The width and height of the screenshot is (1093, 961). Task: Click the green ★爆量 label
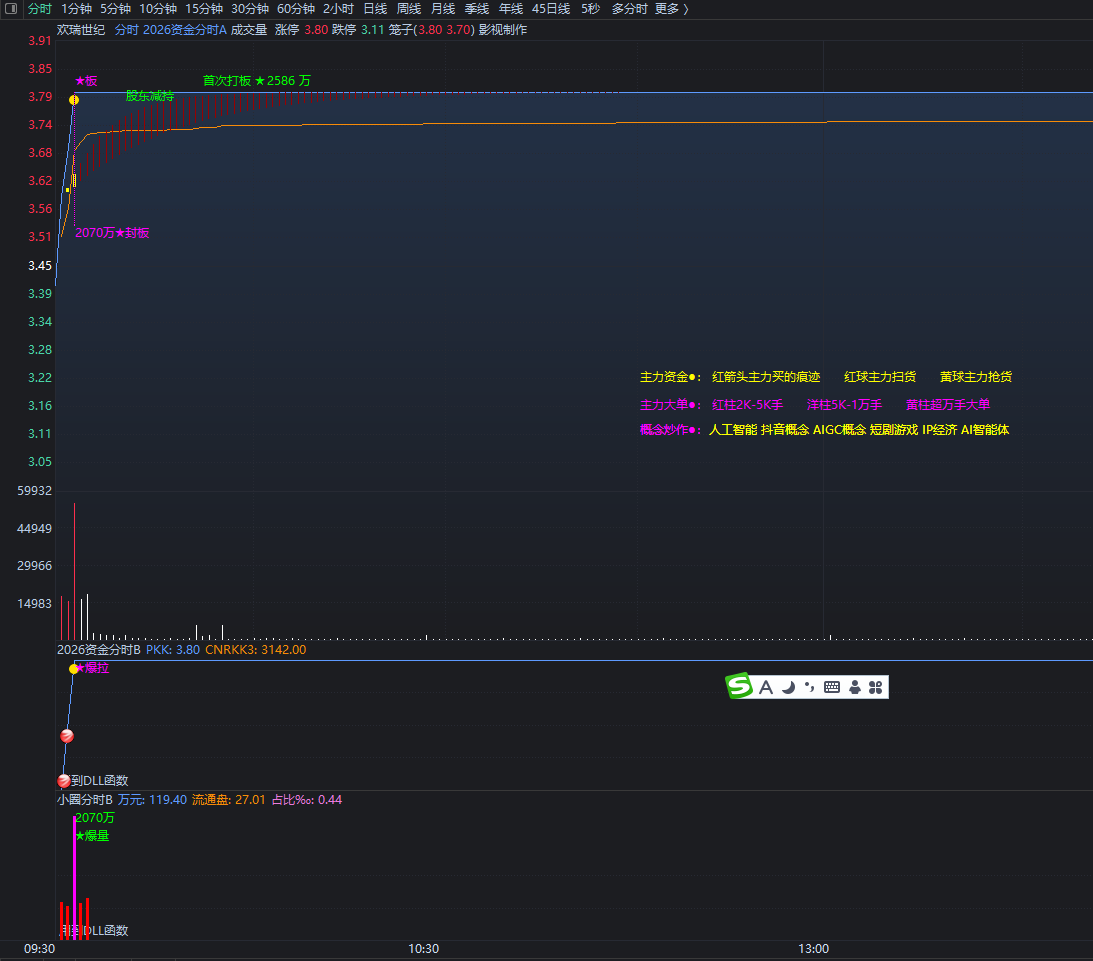coord(92,836)
